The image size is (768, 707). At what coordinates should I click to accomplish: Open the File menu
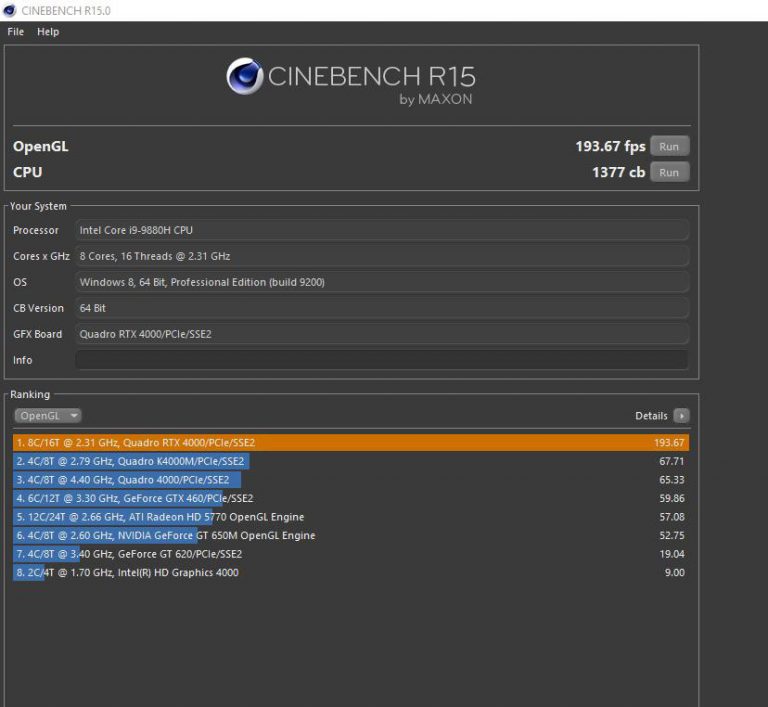point(16,32)
